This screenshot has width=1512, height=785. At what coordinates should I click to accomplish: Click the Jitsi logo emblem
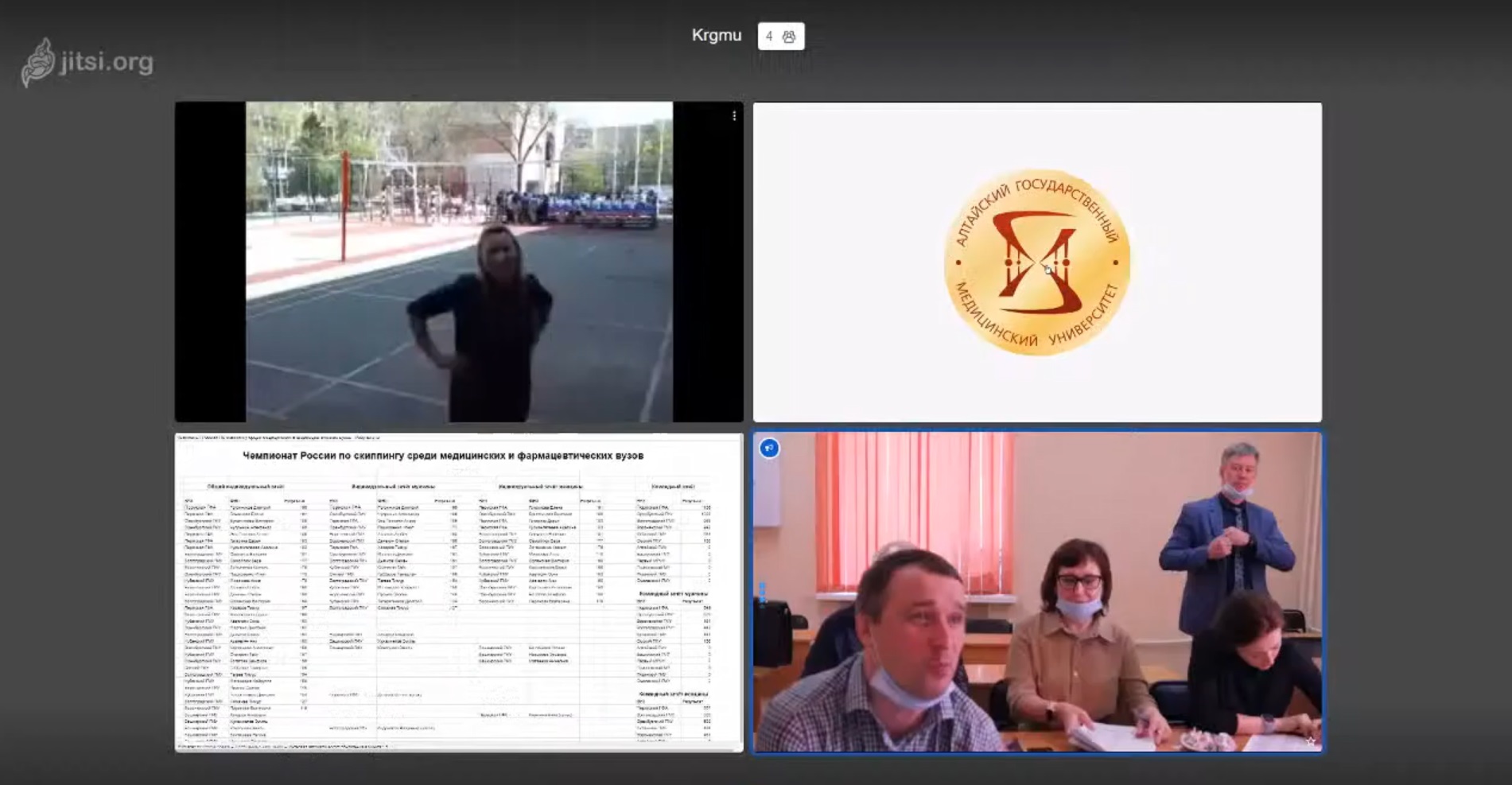tap(38, 64)
